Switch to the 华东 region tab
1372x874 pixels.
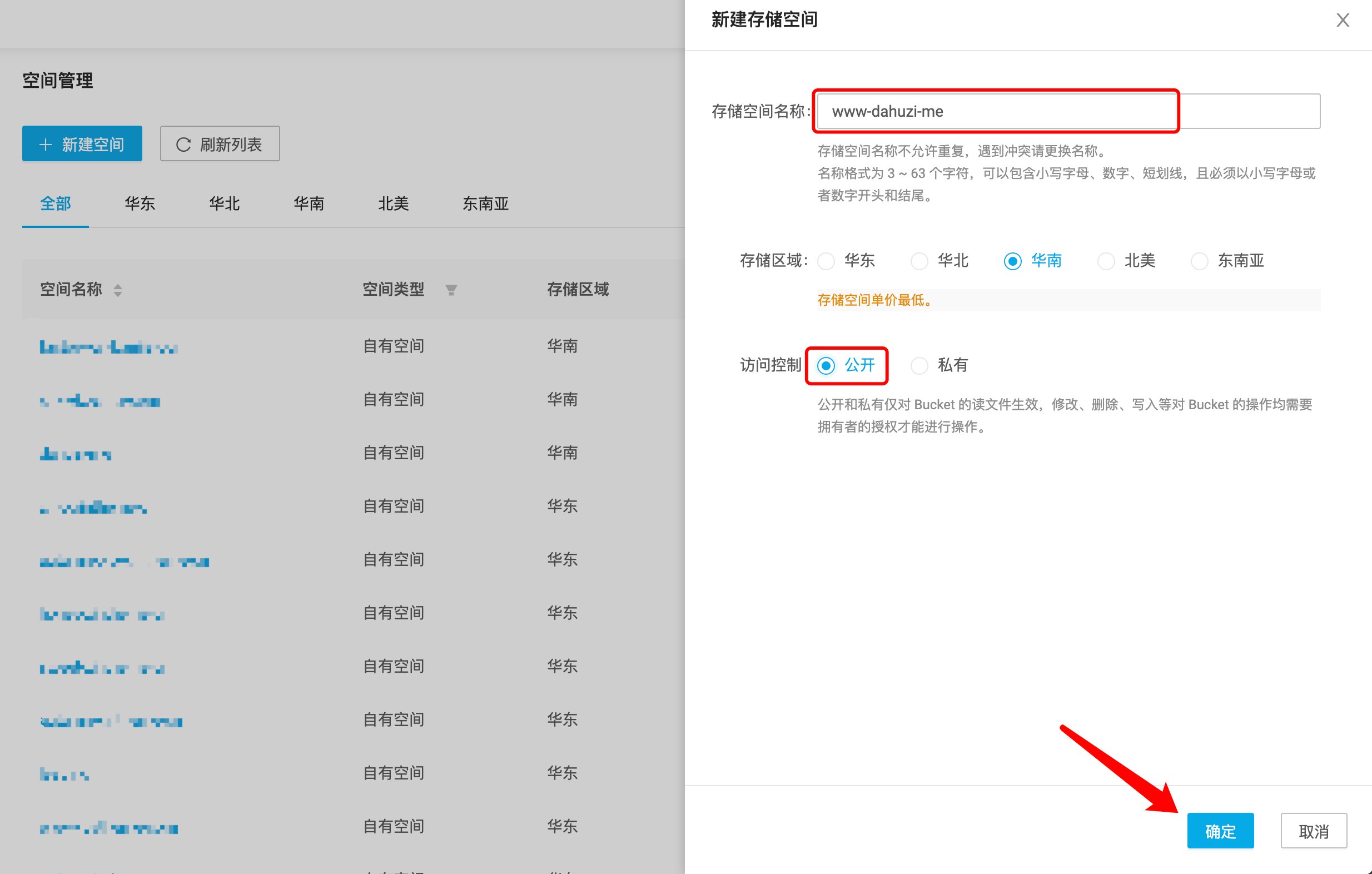[140, 203]
